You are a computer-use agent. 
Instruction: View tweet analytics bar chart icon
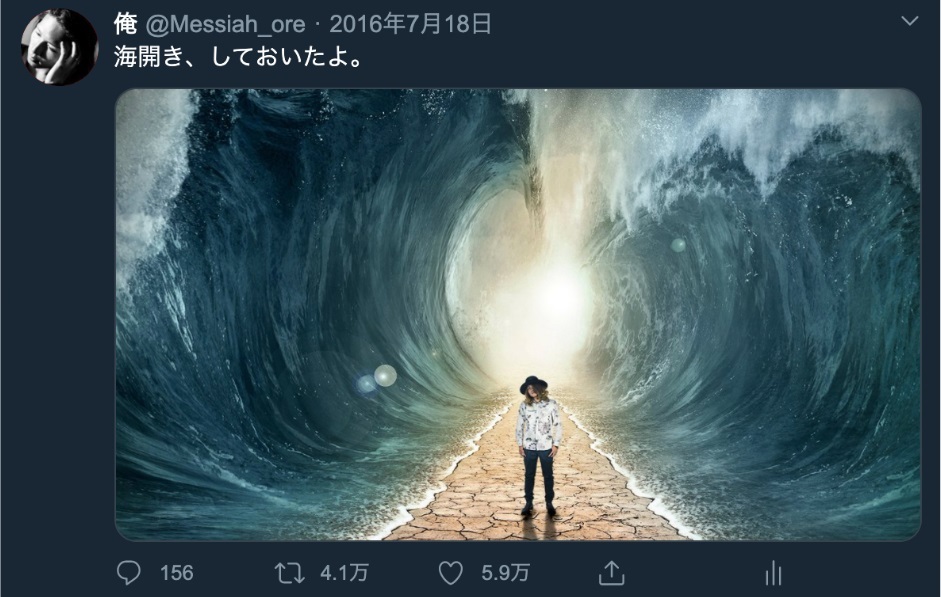(x=773, y=572)
